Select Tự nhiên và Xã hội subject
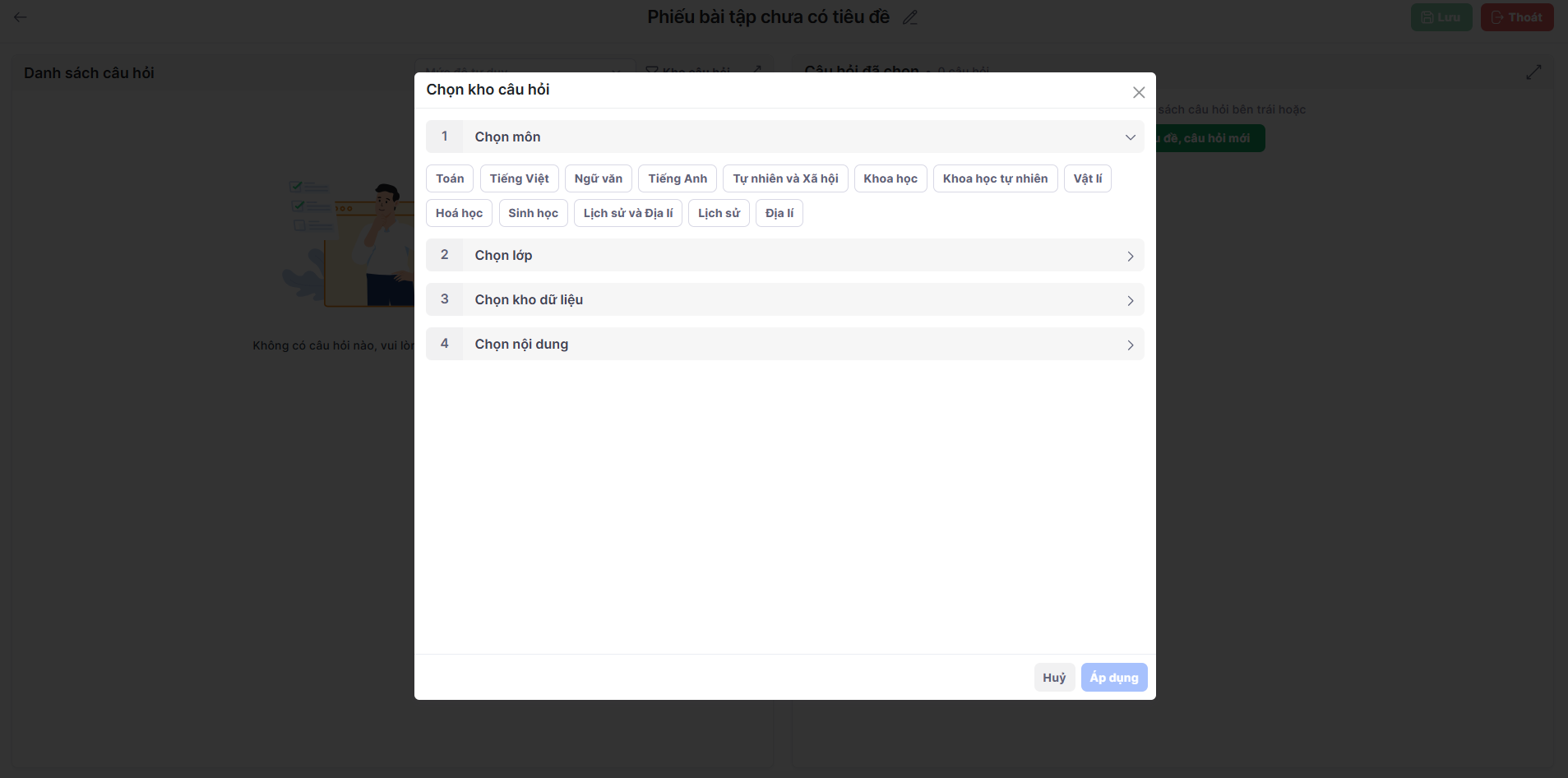 [785, 178]
